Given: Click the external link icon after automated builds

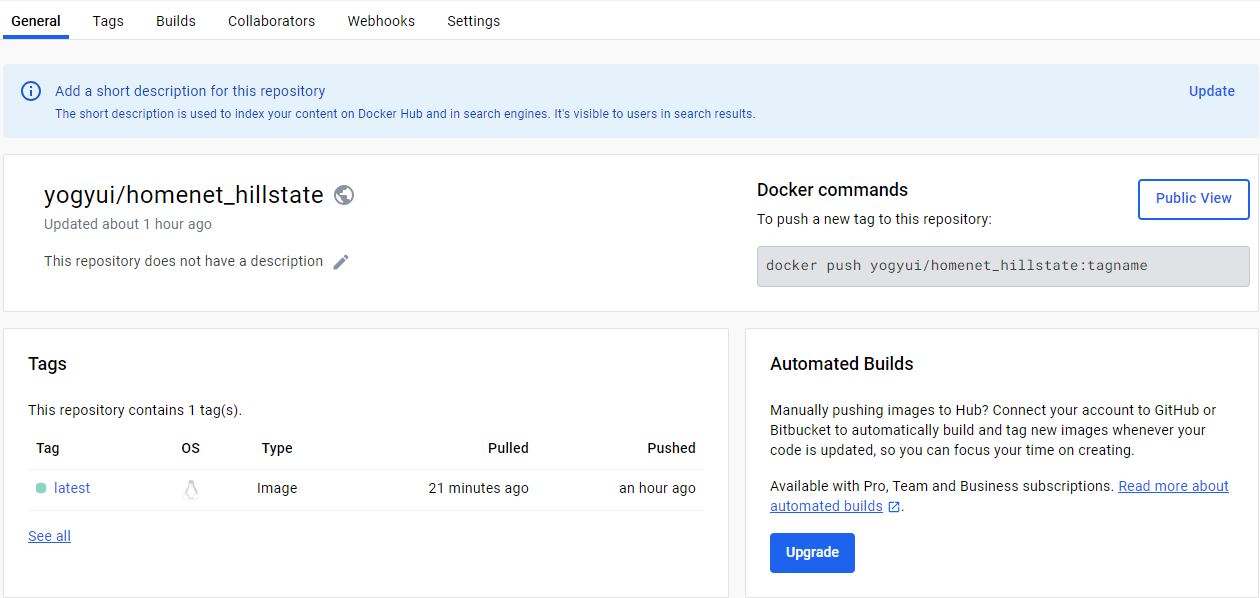Looking at the screenshot, I should click(x=894, y=507).
